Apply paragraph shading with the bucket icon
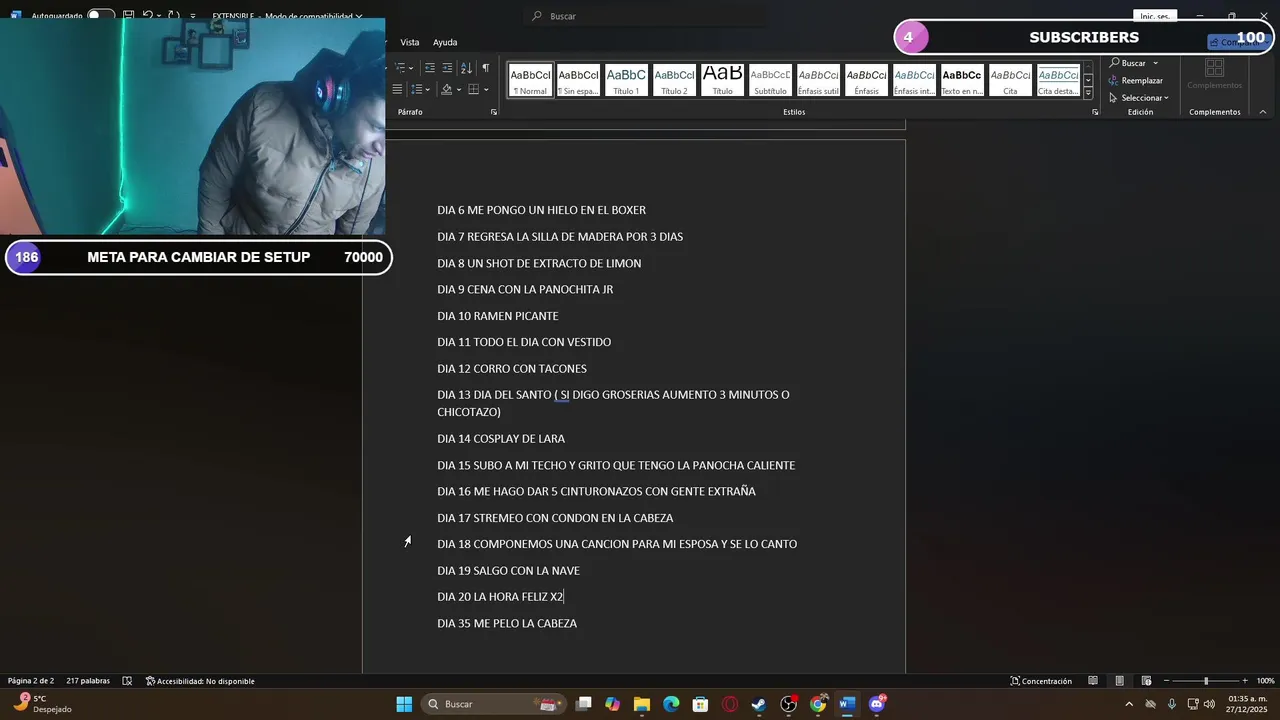 [446, 90]
